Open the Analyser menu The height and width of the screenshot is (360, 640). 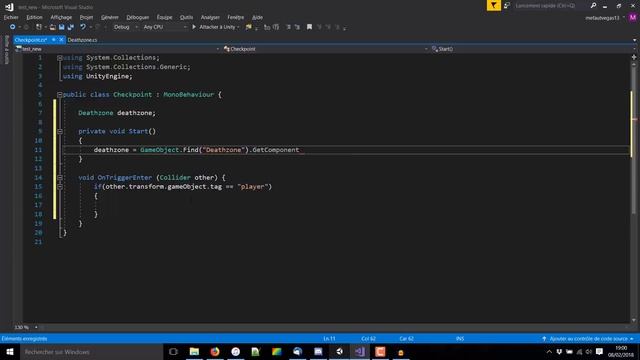210,17
